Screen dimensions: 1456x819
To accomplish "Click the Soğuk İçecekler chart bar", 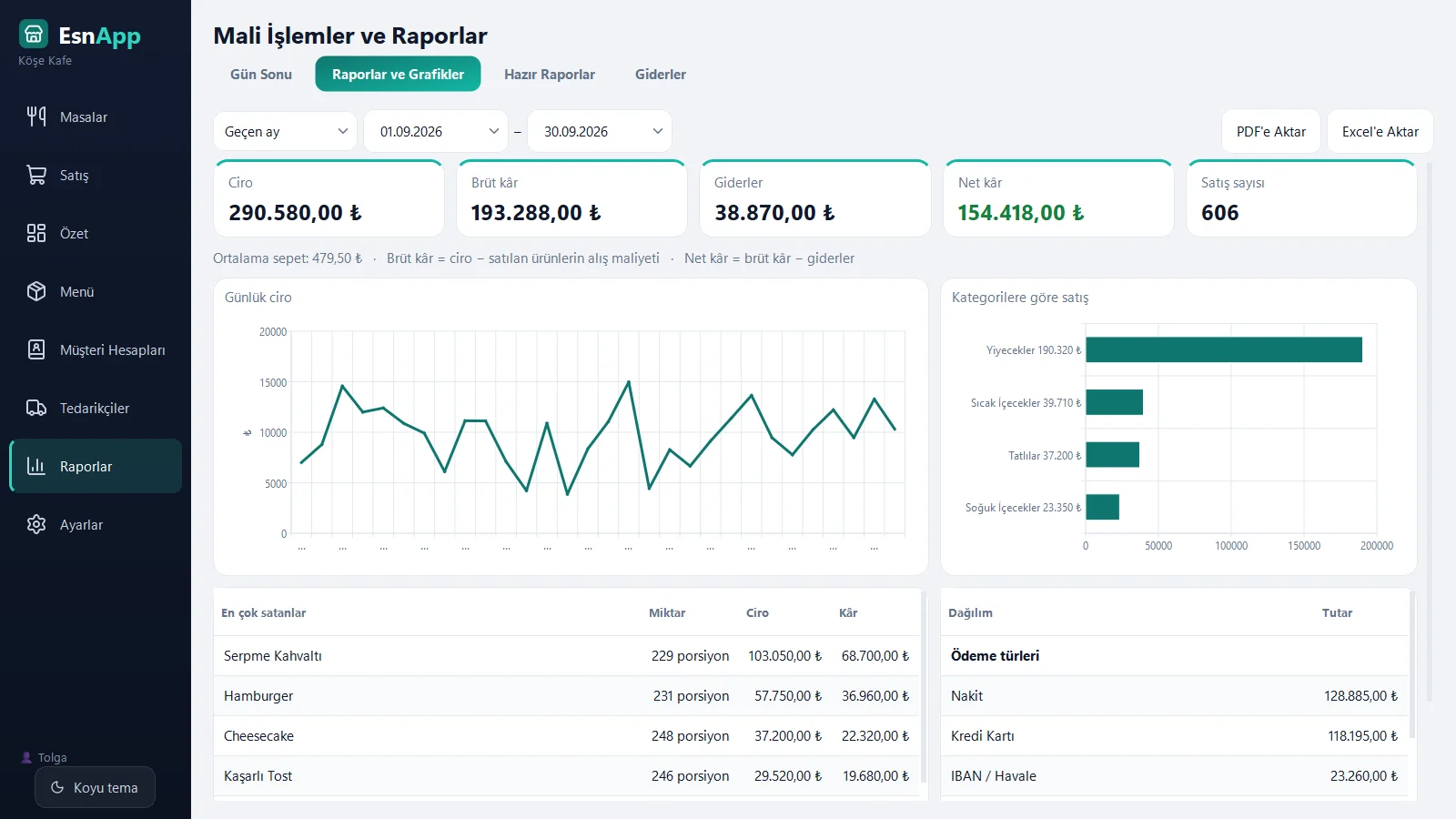I will click(1102, 507).
